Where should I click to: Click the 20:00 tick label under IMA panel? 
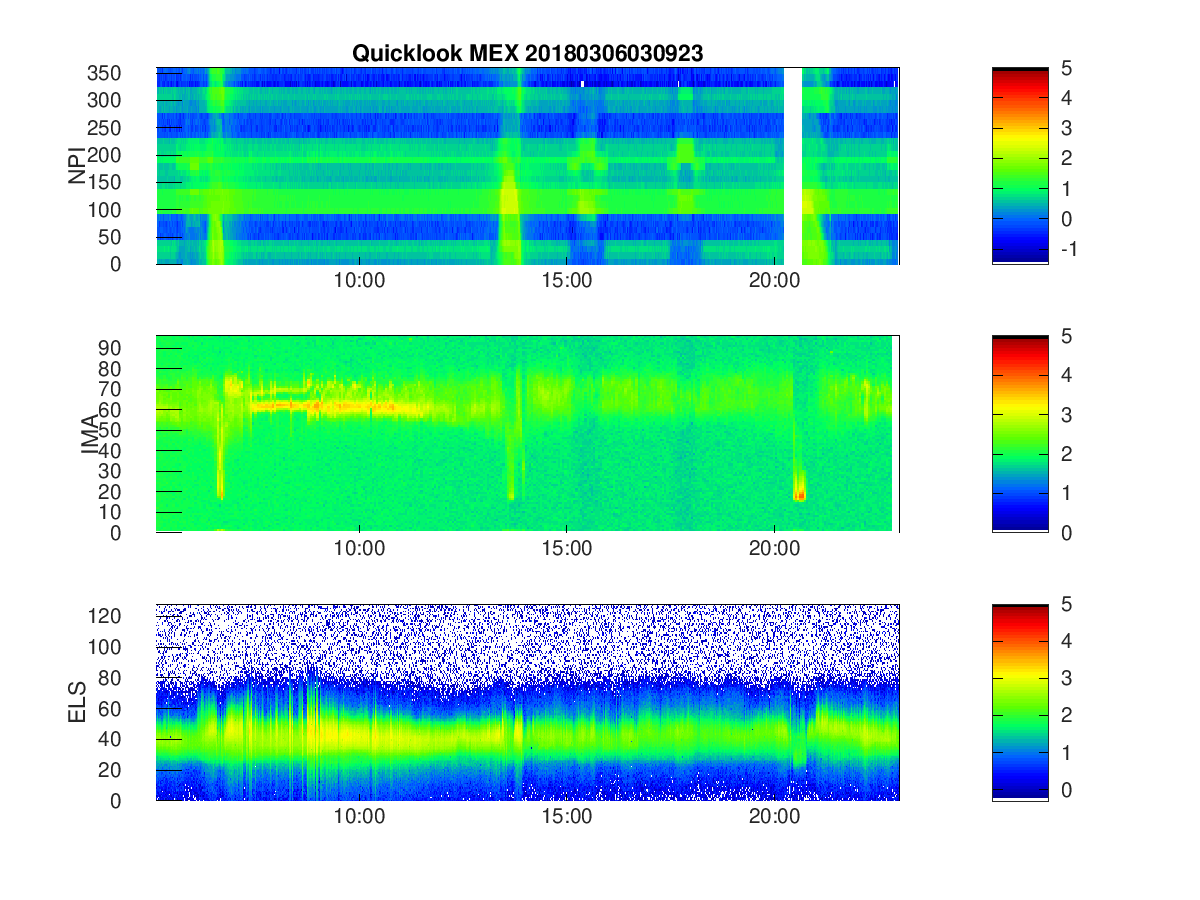click(x=774, y=549)
